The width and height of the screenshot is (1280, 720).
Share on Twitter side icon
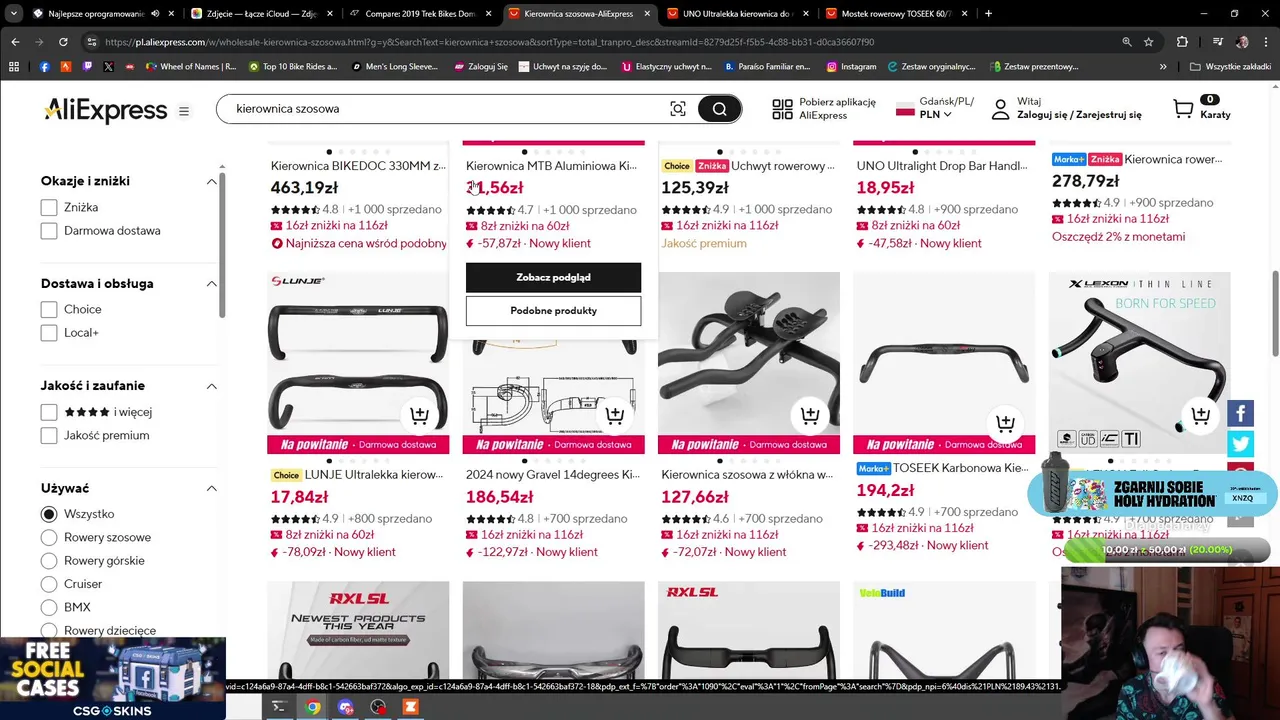coord(1240,443)
